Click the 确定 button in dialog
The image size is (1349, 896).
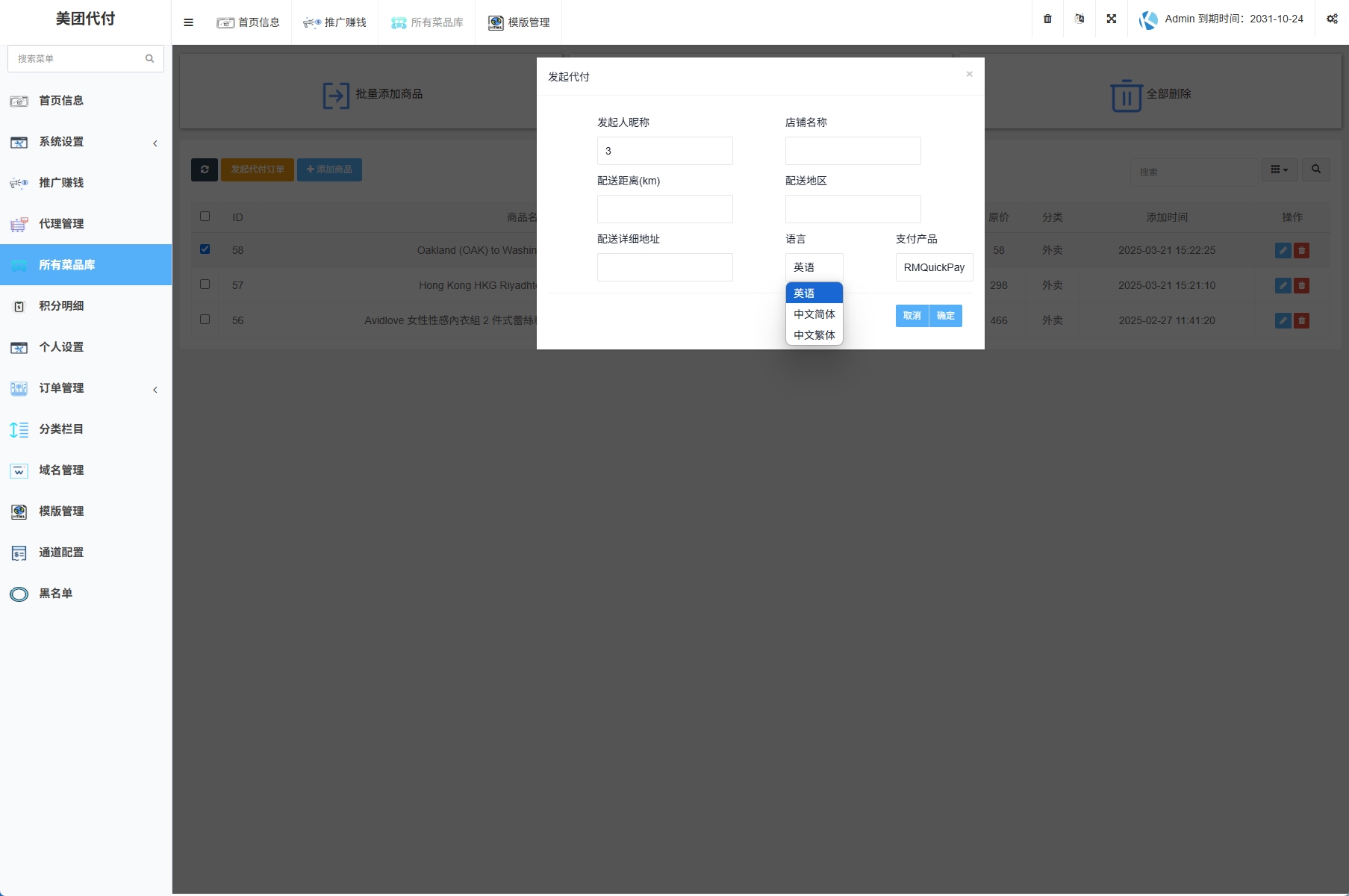click(945, 316)
